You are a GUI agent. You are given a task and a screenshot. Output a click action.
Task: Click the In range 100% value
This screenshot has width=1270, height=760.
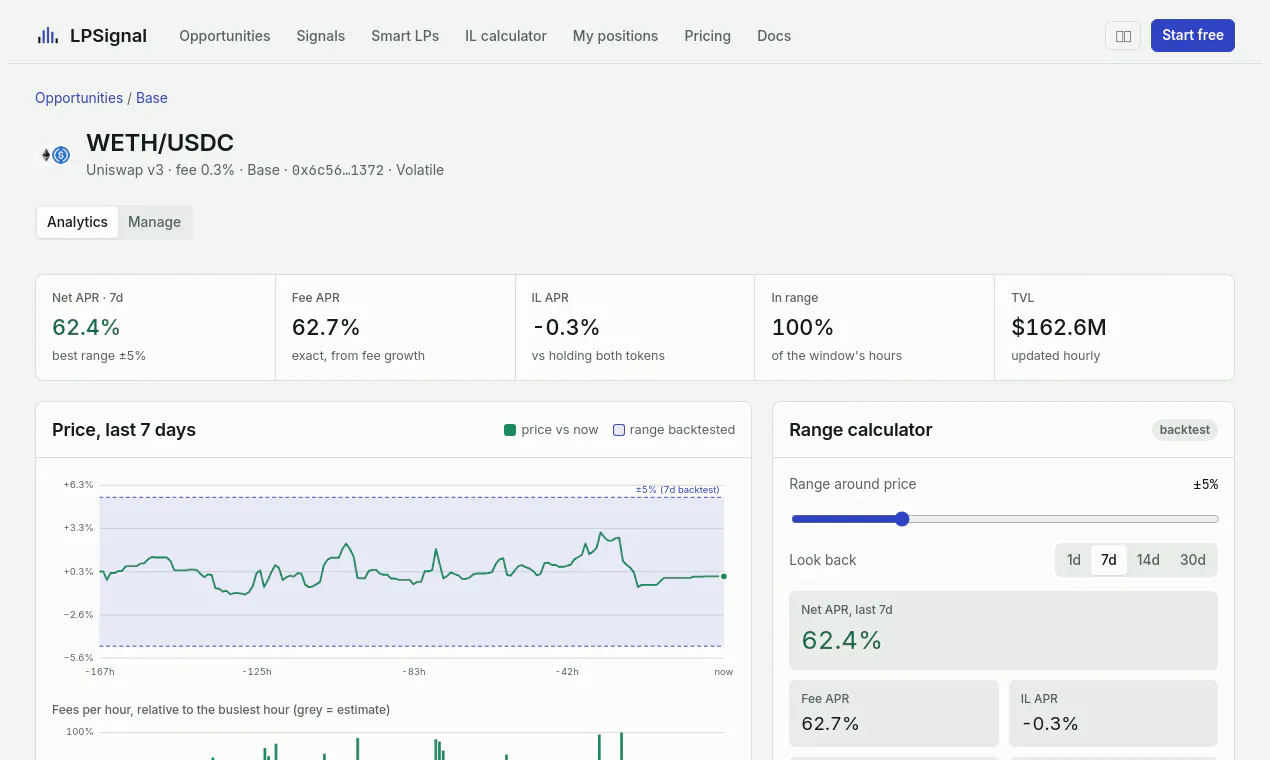(803, 327)
